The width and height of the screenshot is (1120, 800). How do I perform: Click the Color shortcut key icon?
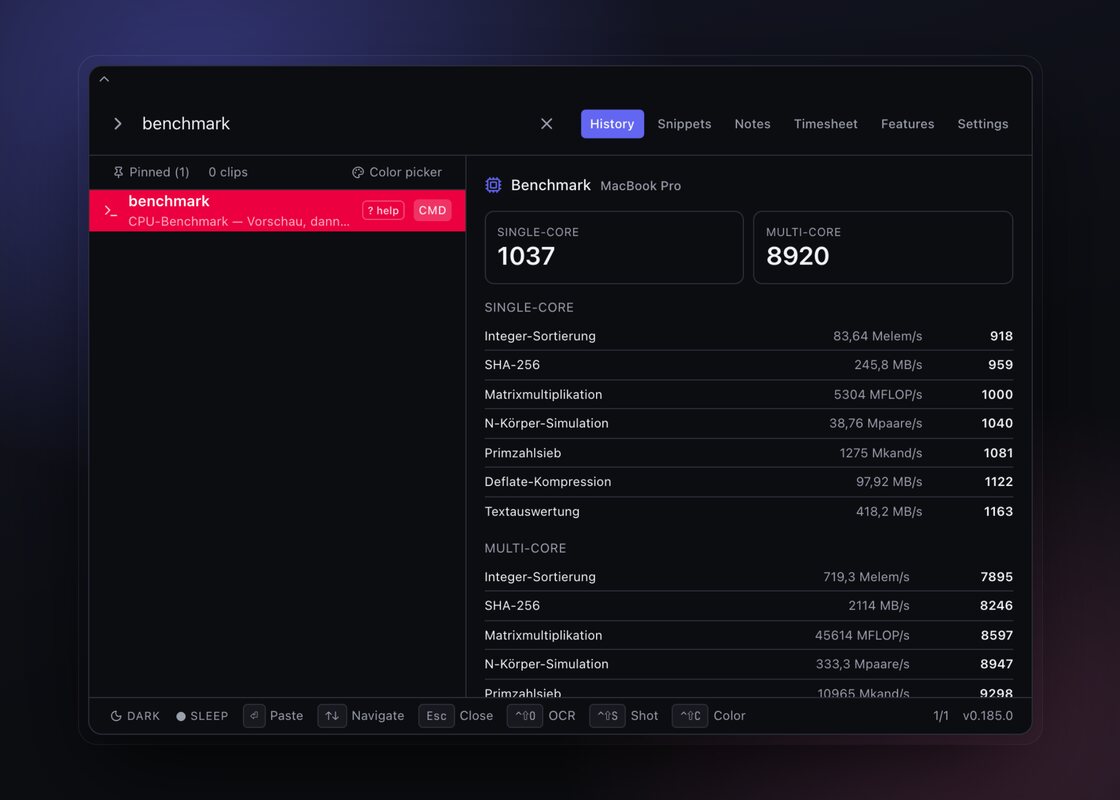(690, 716)
